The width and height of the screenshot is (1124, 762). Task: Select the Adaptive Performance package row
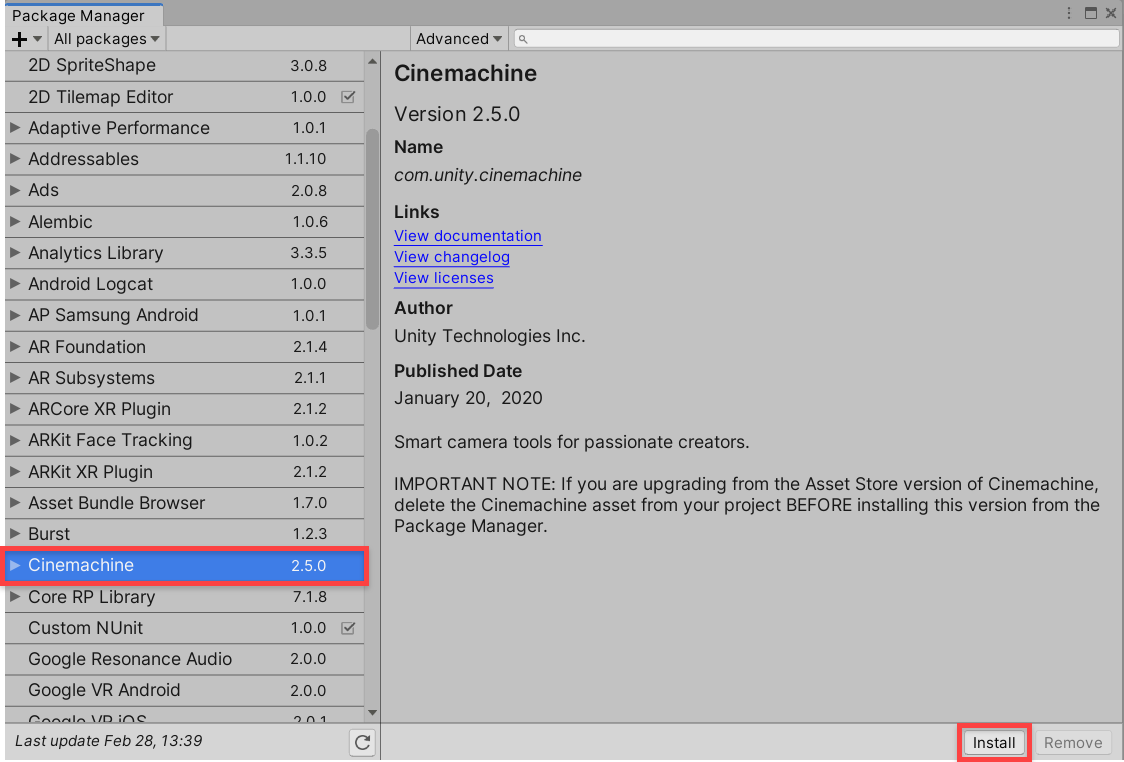(x=184, y=128)
